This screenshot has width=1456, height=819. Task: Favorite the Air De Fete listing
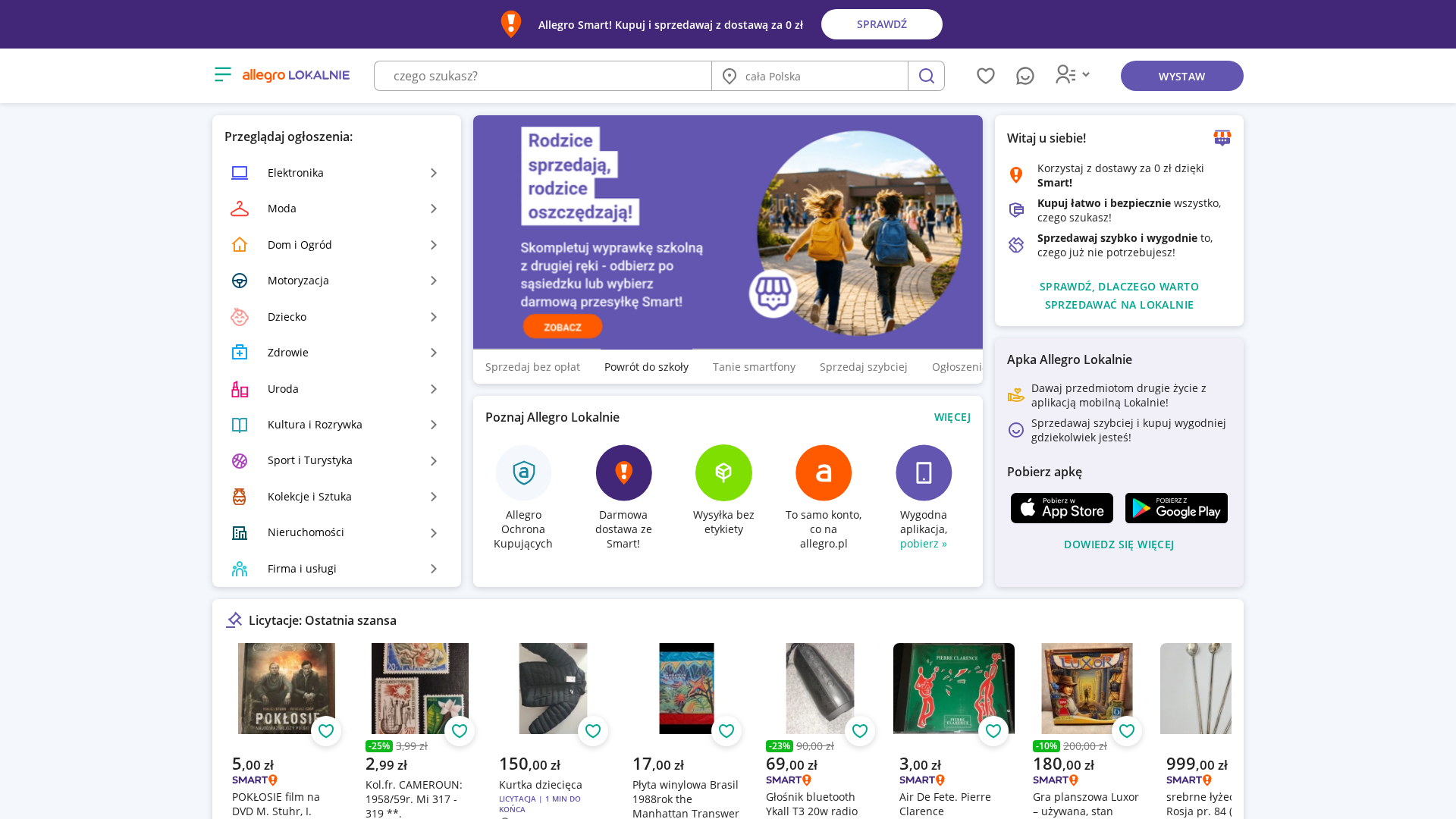(x=993, y=731)
